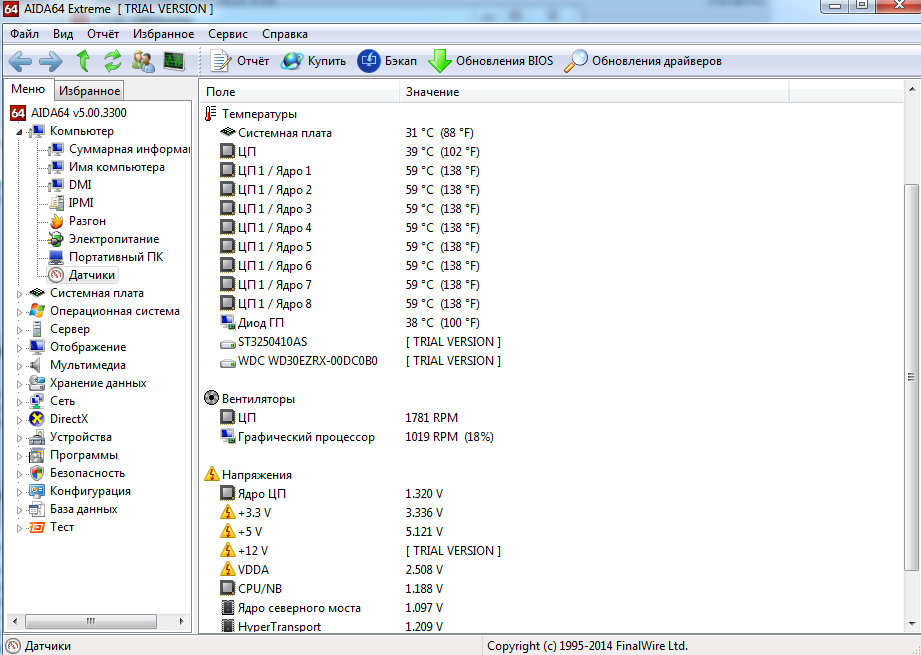This screenshot has width=921, height=655.
Task: Open user management icon in toolbar
Action: coord(143,61)
